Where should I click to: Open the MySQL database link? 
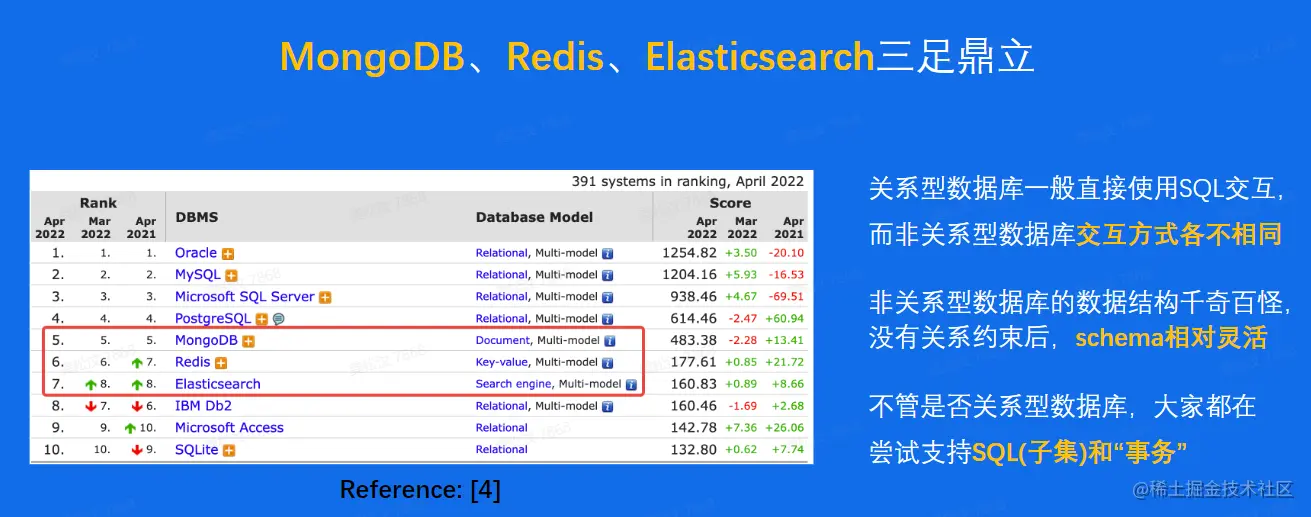click(198, 275)
